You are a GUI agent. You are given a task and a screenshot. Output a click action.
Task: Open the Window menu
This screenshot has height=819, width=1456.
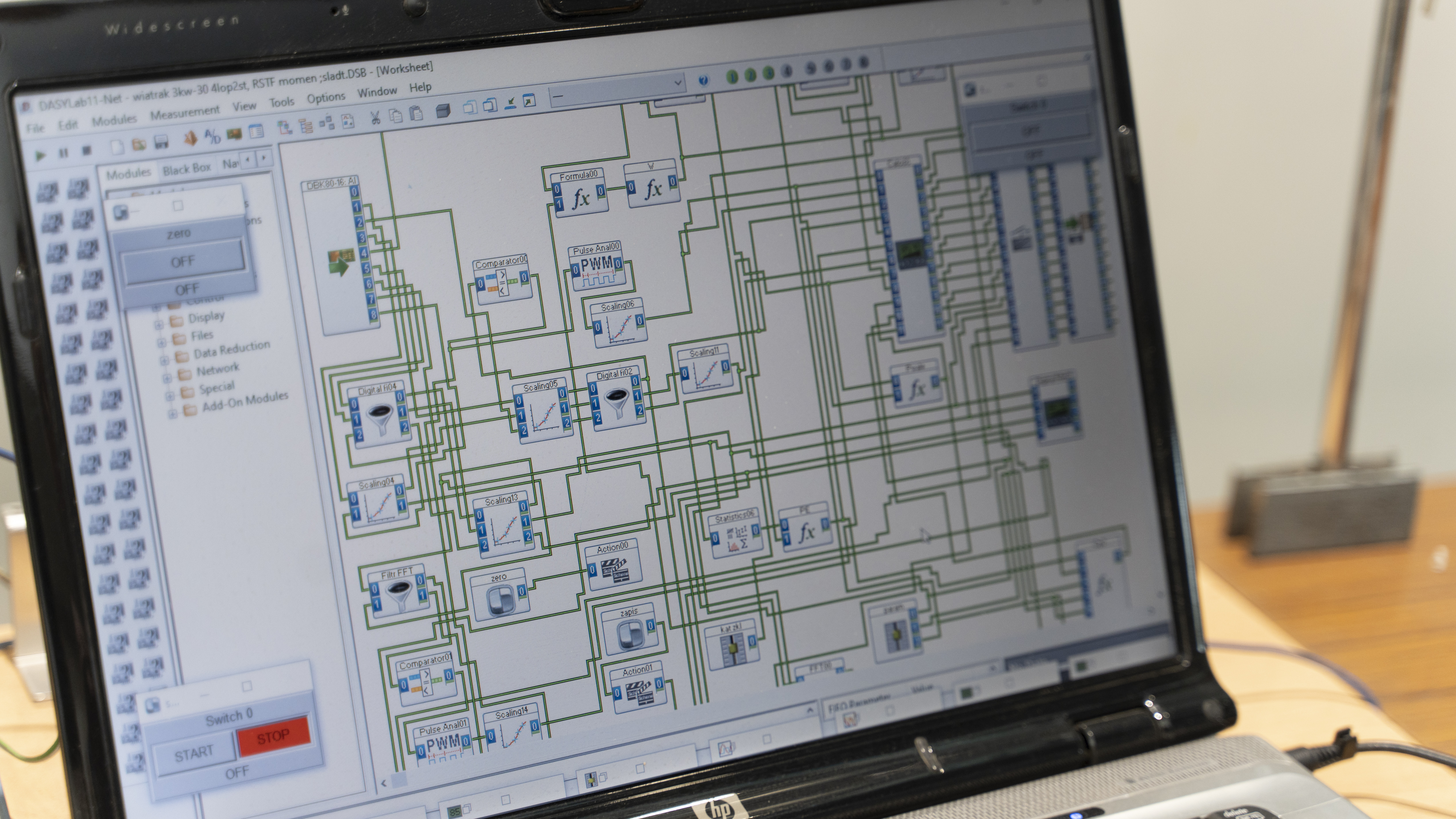pos(377,91)
